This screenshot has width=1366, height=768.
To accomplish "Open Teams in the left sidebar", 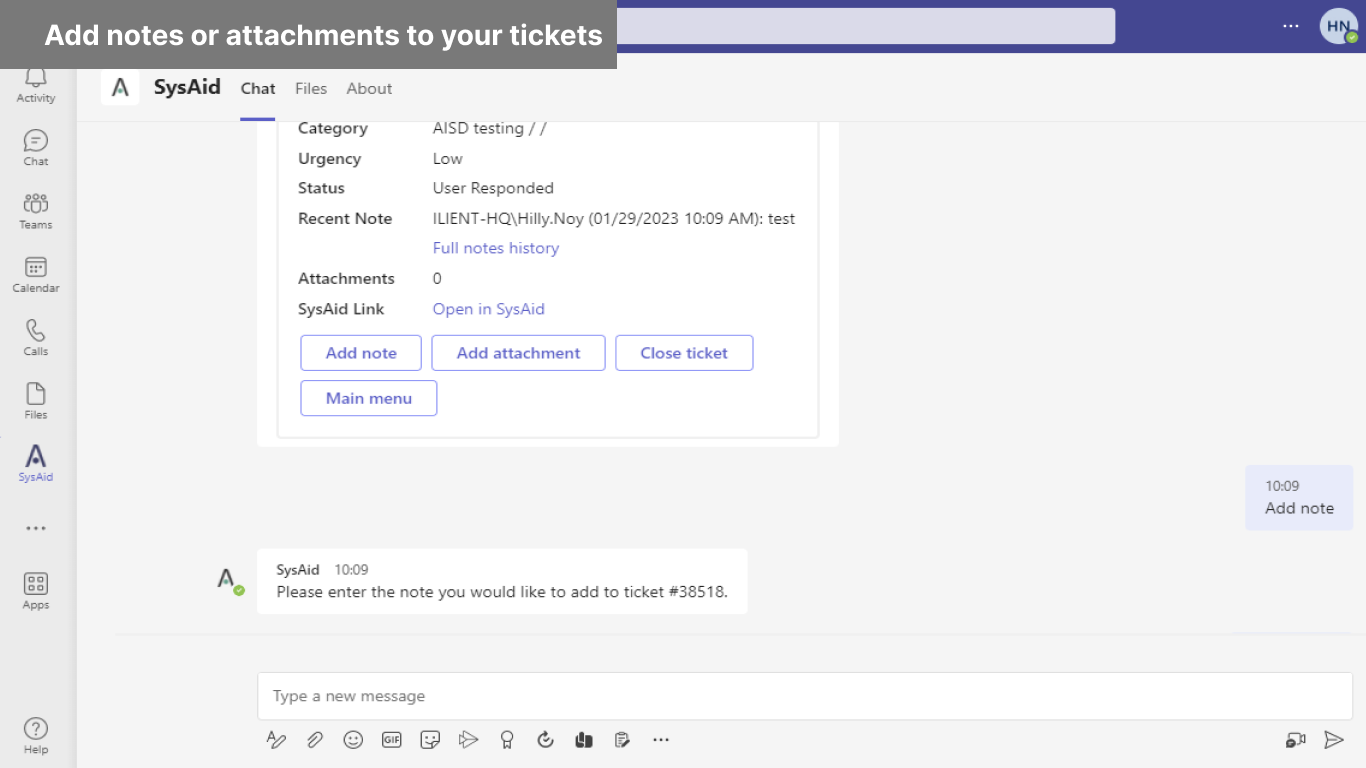I will tap(36, 211).
